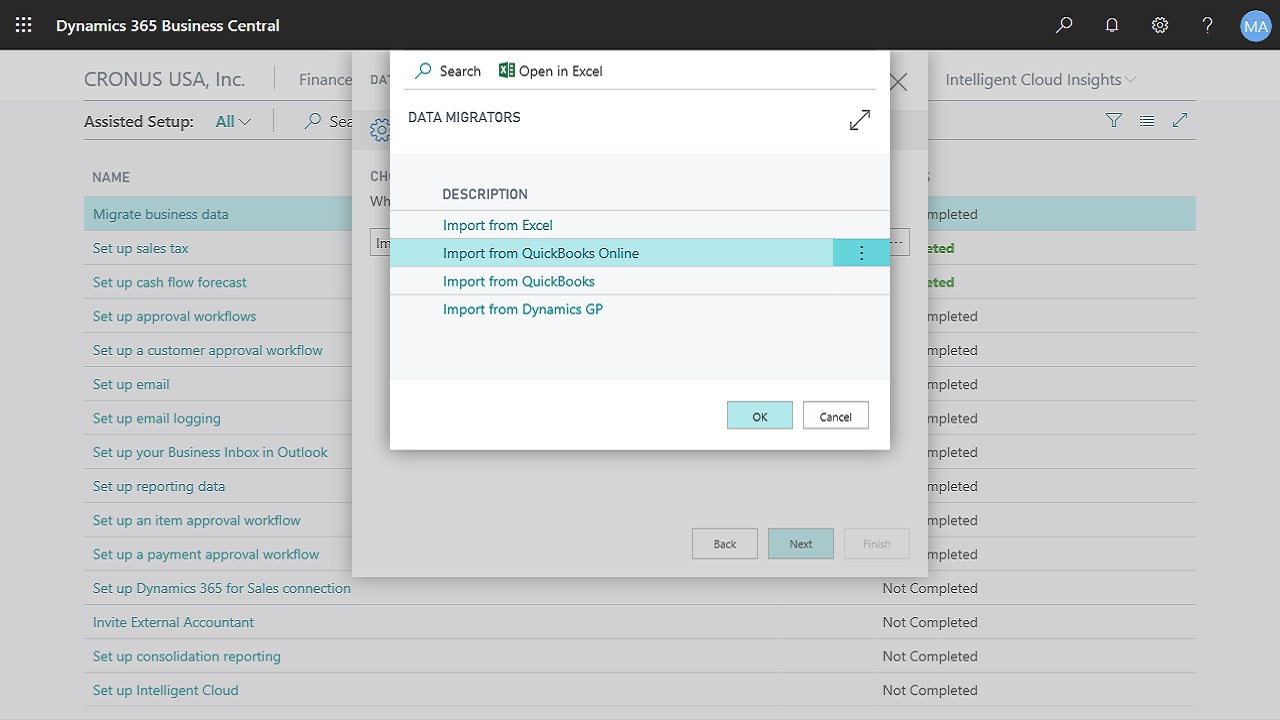The width and height of the screenshot is (1280, 720).
Task: Click the Next button in the wizard
Action: [801, 544]
